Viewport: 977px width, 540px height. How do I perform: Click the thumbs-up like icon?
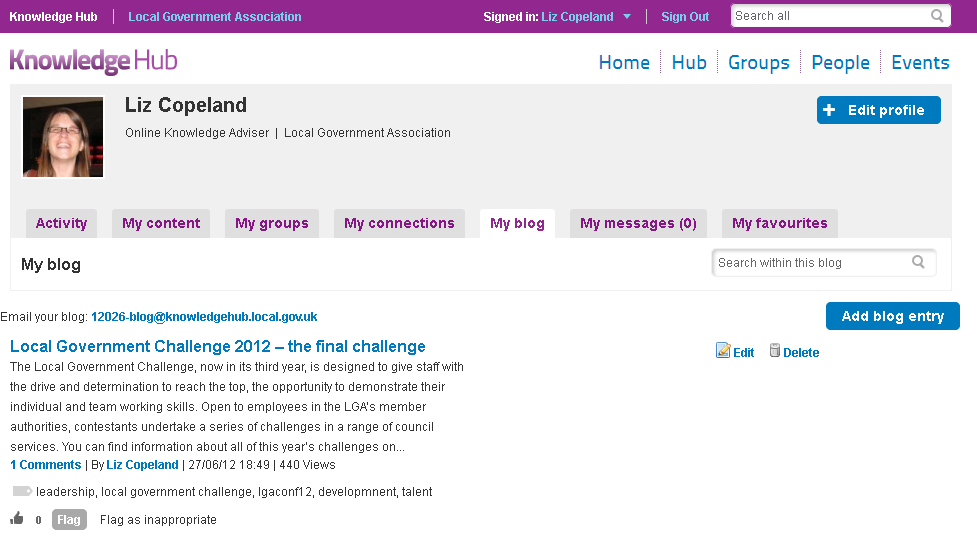pyautogui.click(x=17, y=518)
